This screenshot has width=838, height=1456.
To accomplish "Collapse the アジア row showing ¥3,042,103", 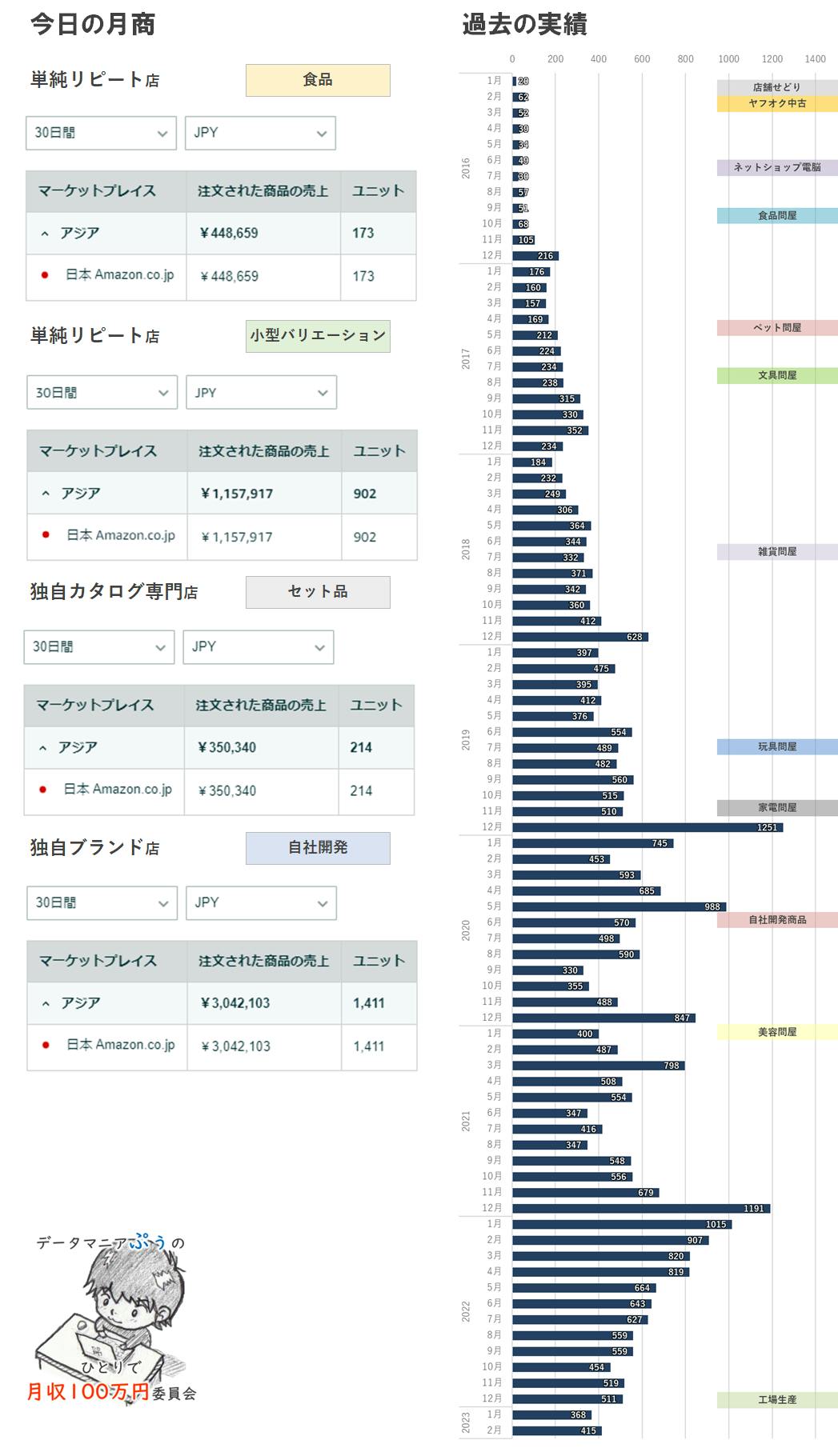I will [46, 1003].
